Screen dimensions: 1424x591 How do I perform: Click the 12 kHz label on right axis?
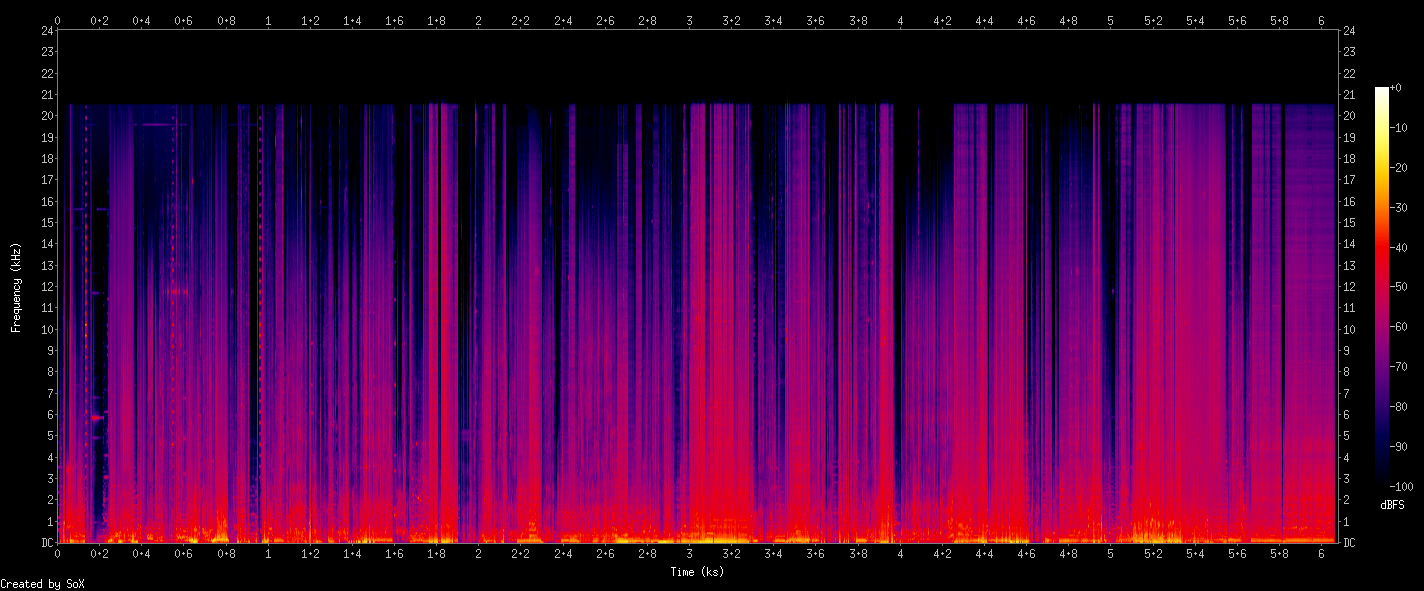[x=1350, y=287]
